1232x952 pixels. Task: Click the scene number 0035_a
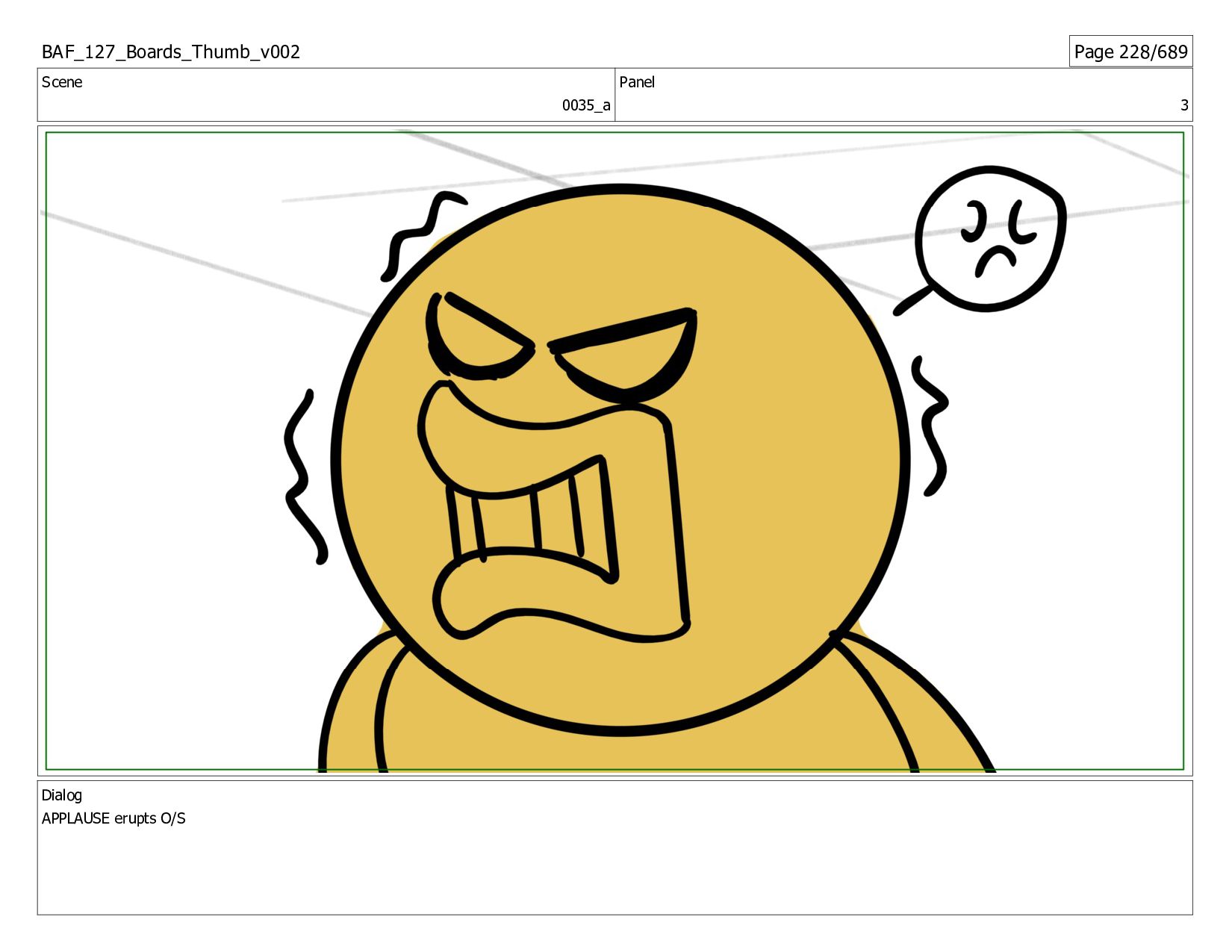pyautogui.click(x=586, y=105)
